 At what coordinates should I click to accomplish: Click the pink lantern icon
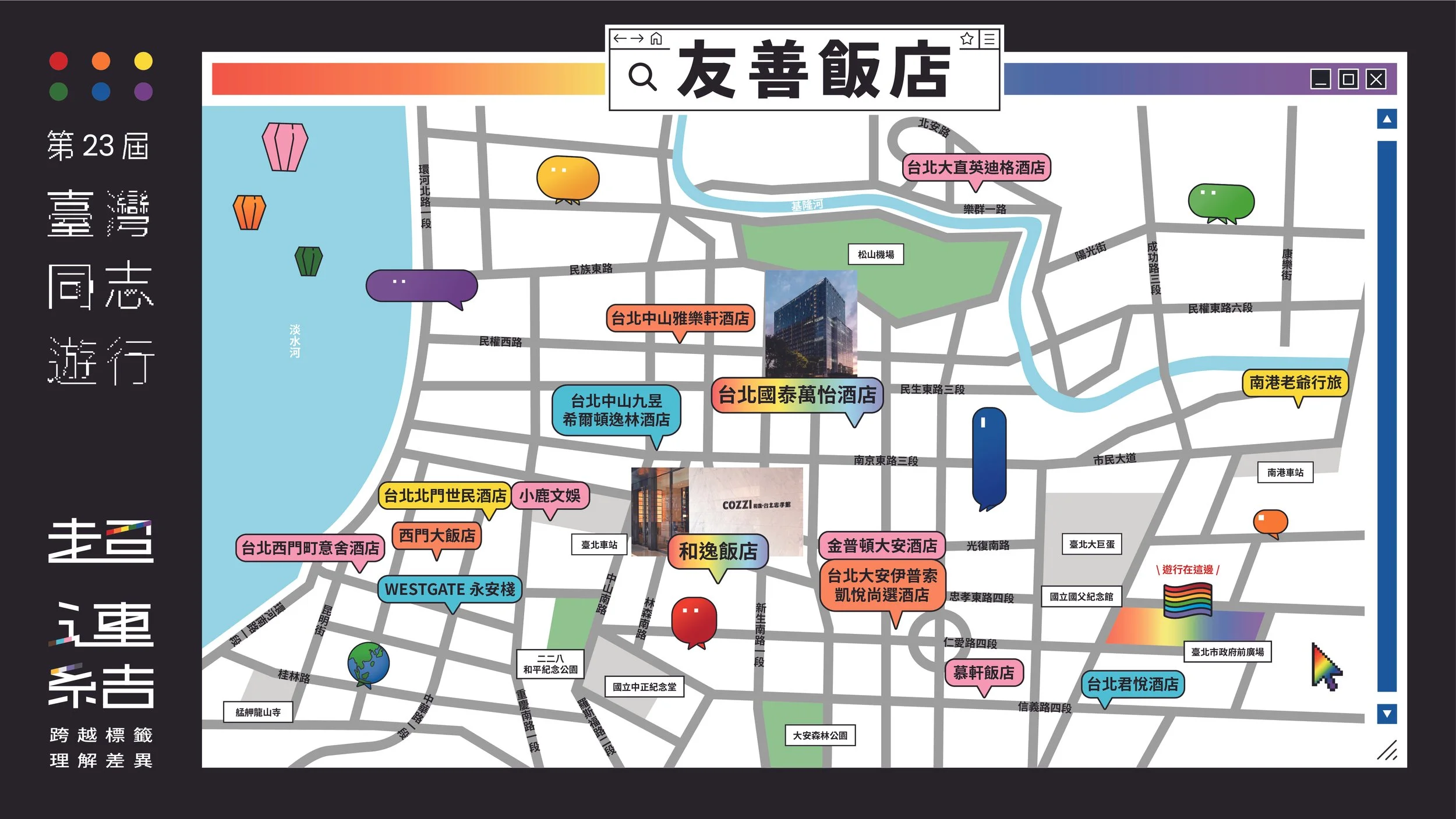coord(284,147)
